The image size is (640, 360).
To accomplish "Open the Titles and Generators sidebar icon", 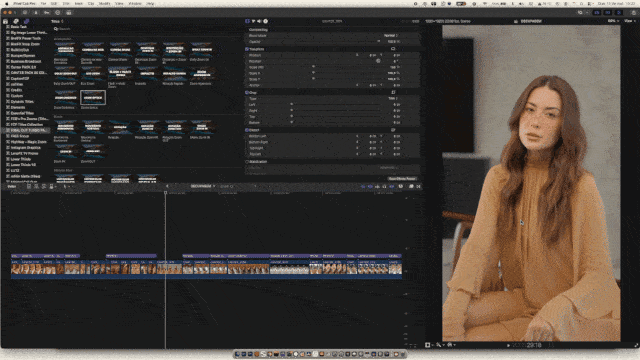I will 26,21.
